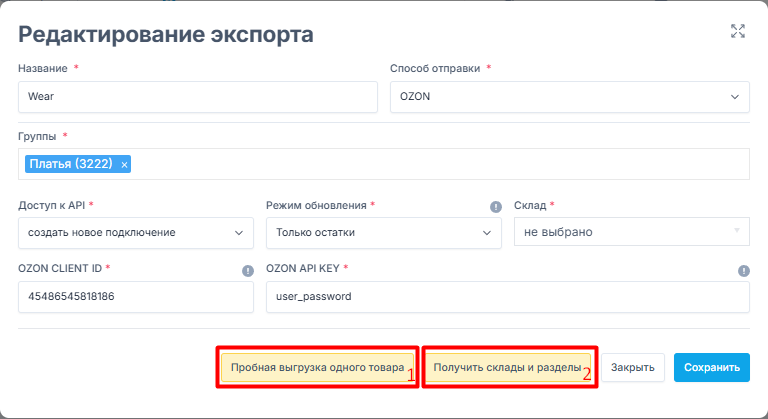Click info icon above OZON CLIENT ID field
This screenshot has height=419, width=768.
(x=247, y=271)
